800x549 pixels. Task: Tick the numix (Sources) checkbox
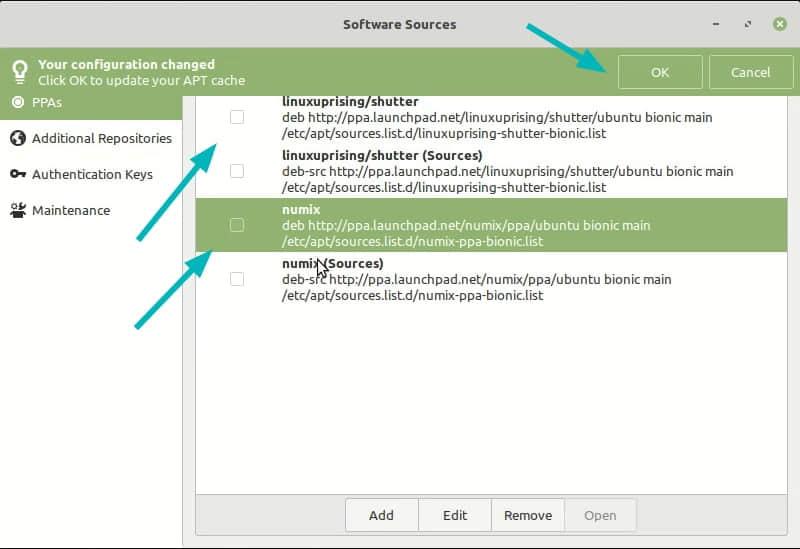[237, 279]
